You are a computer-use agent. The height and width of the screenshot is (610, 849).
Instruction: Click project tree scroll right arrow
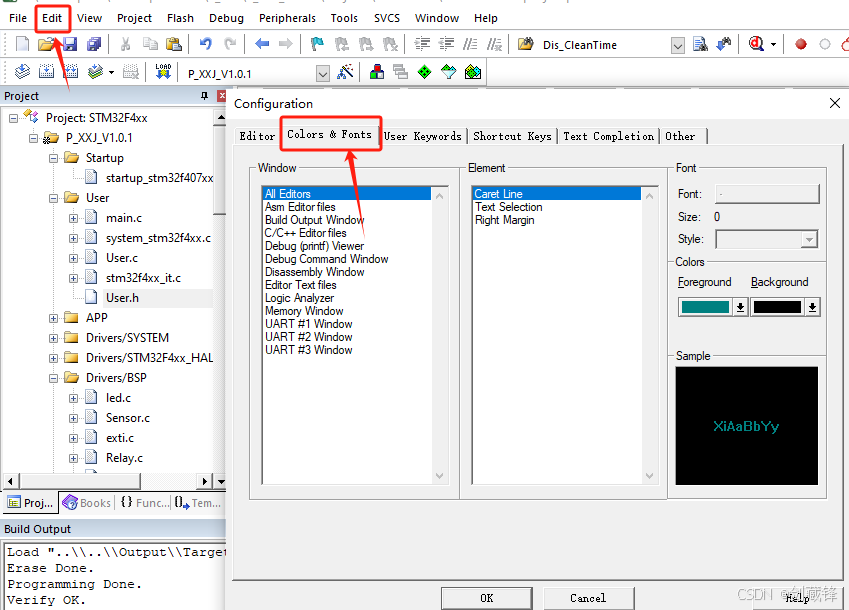[204, 481]
